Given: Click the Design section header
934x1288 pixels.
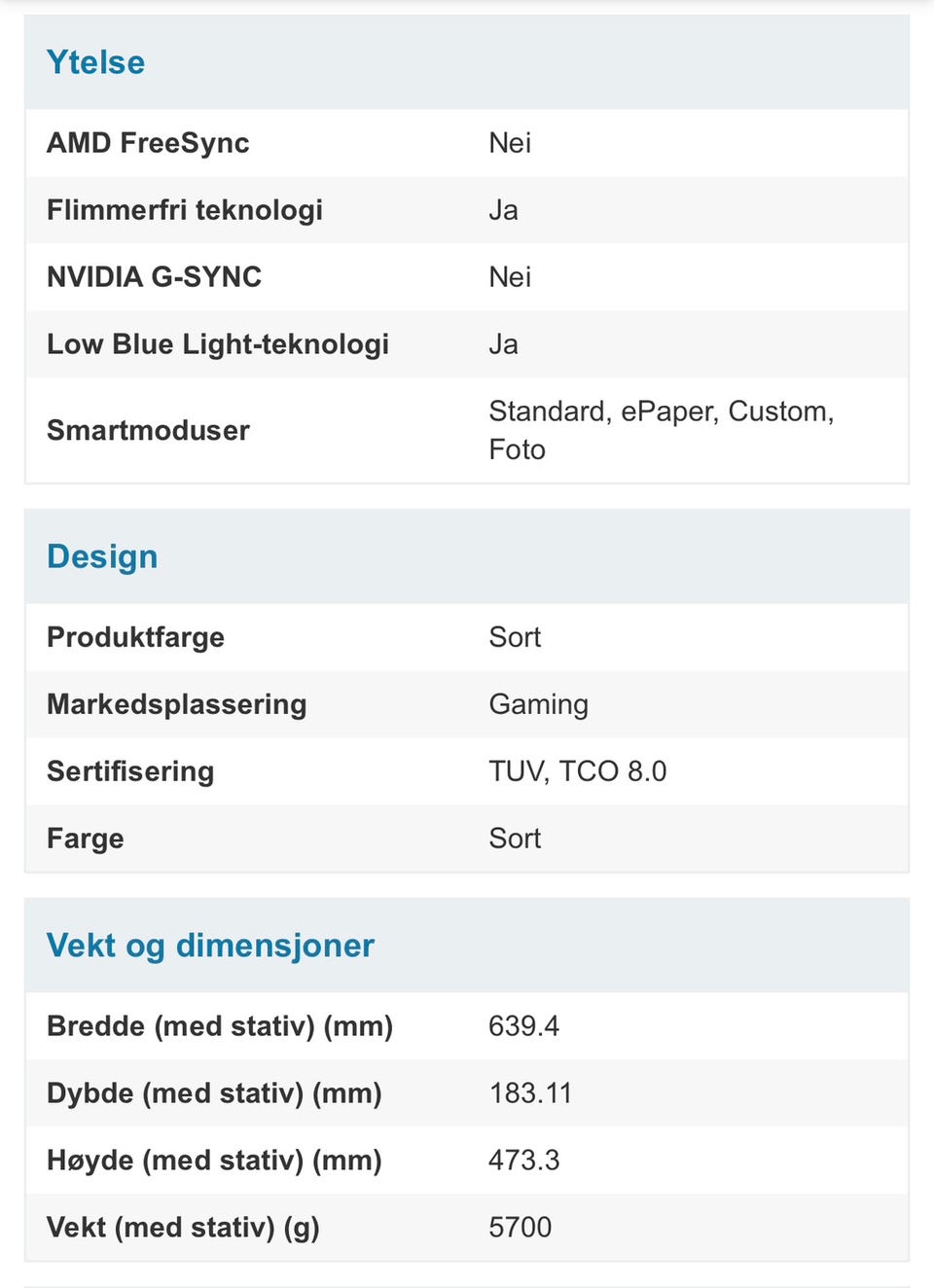Looking at the screenshot, I should tap(102, 556).
